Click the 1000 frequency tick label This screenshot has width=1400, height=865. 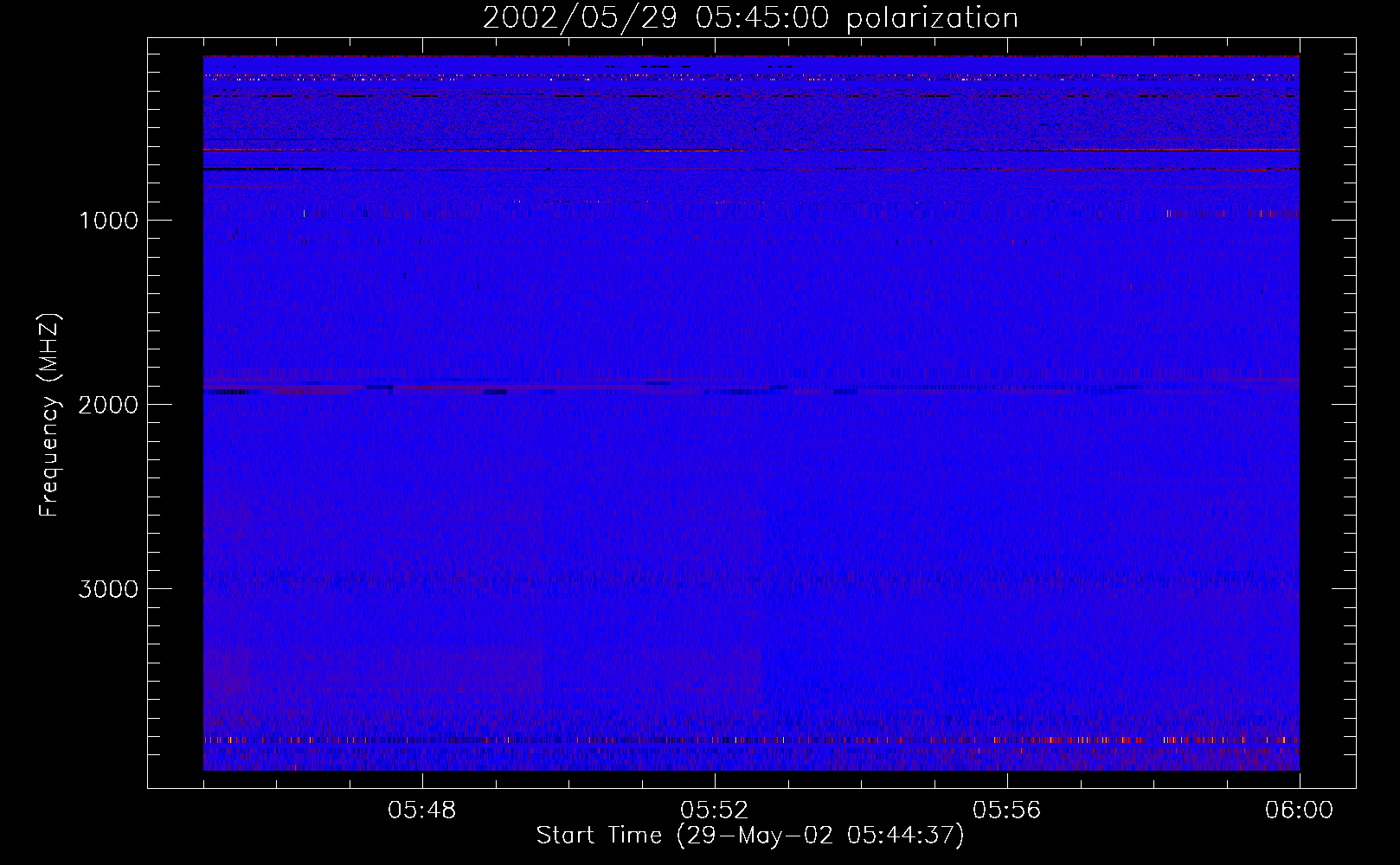(108, 221)
